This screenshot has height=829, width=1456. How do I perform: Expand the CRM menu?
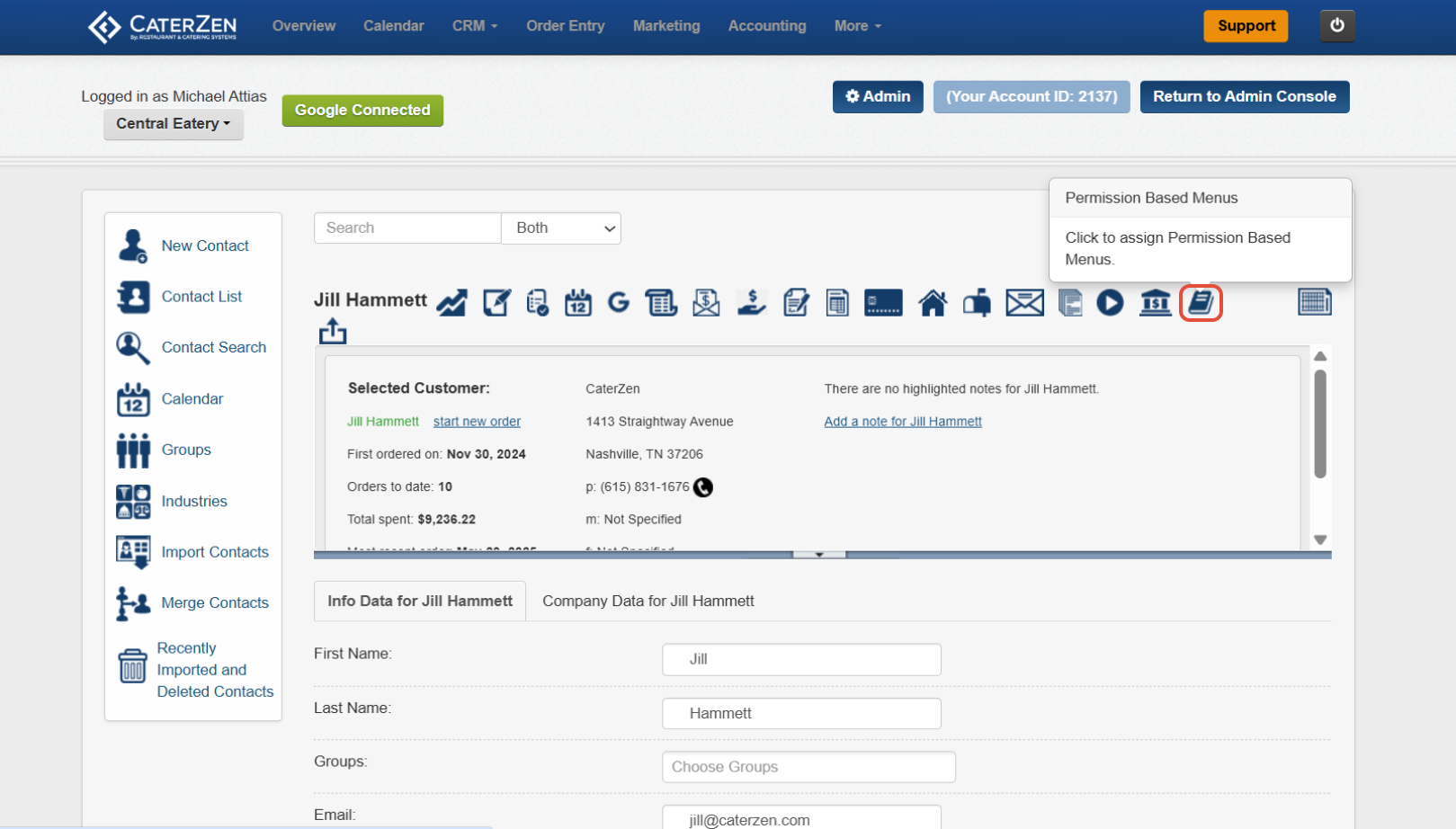(475, 26)
